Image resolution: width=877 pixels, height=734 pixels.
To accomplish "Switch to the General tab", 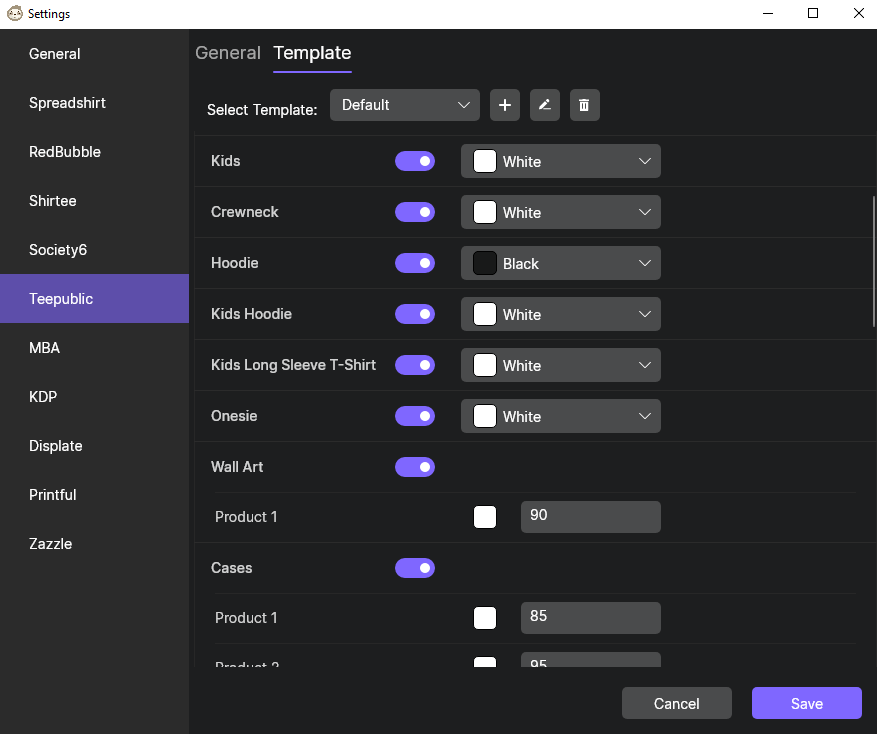I will [228, 53].
